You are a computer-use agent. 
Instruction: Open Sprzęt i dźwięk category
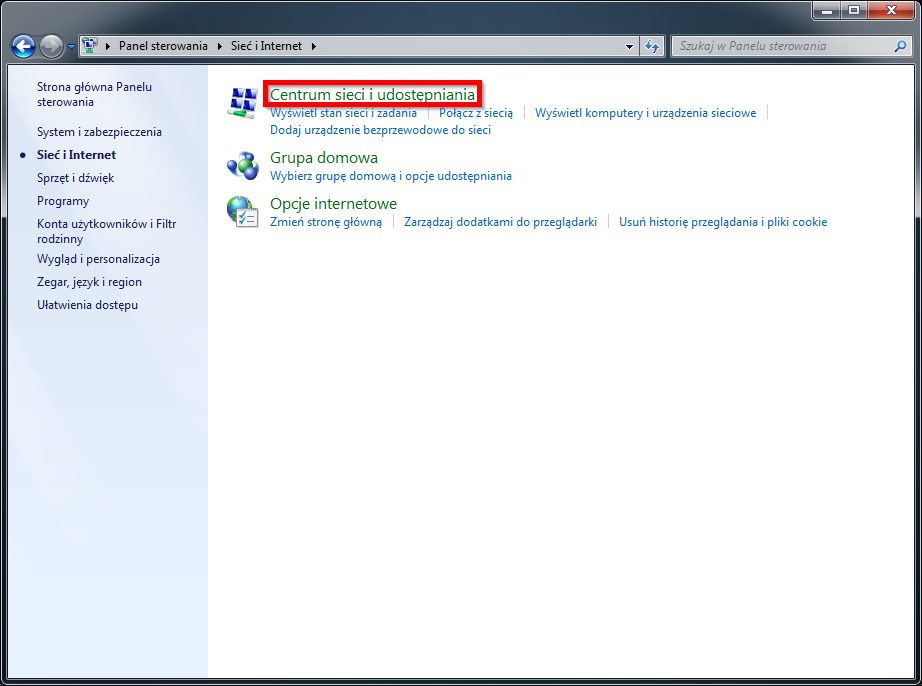click(75, 178)
